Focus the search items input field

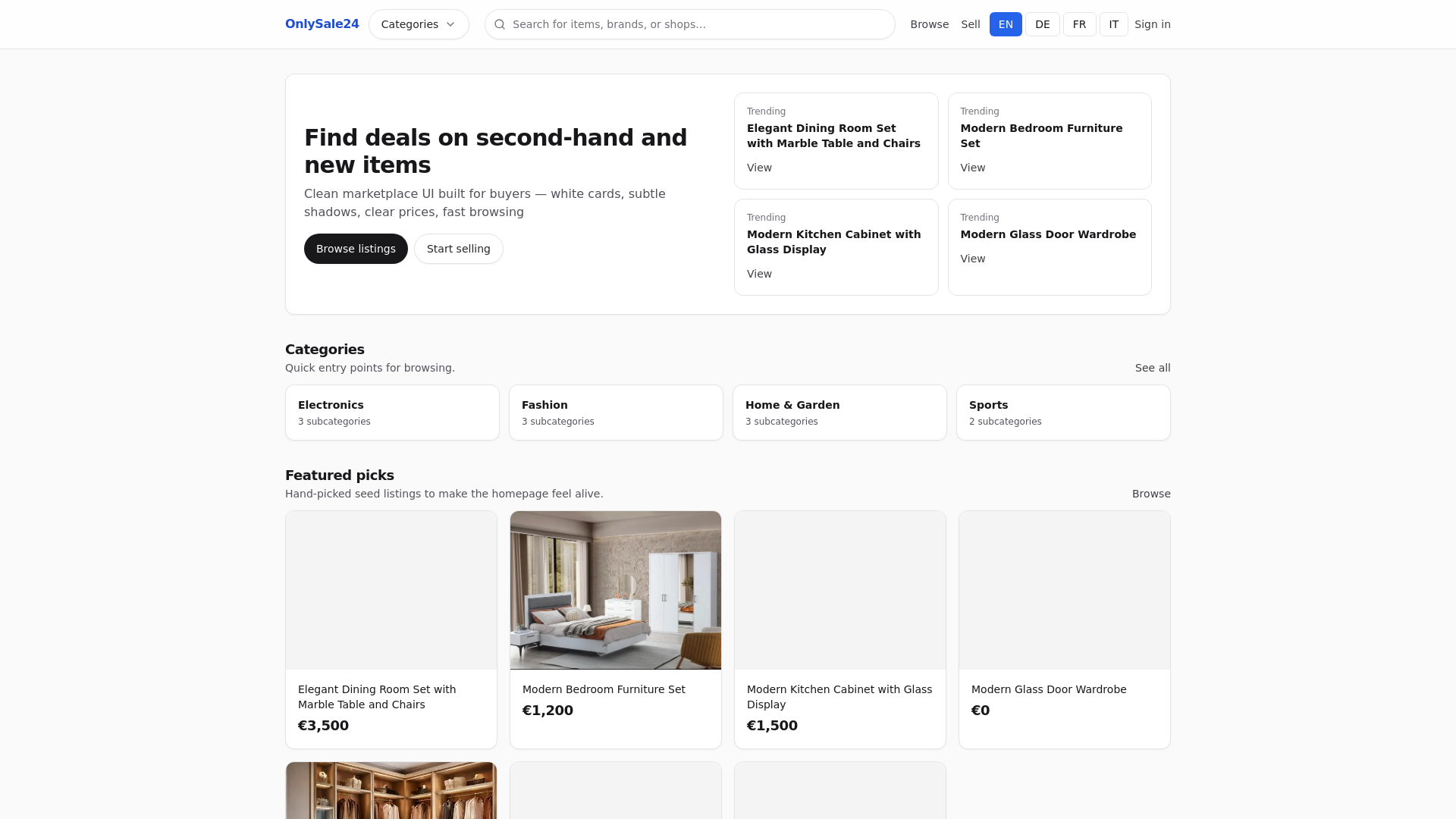point(689,24)
